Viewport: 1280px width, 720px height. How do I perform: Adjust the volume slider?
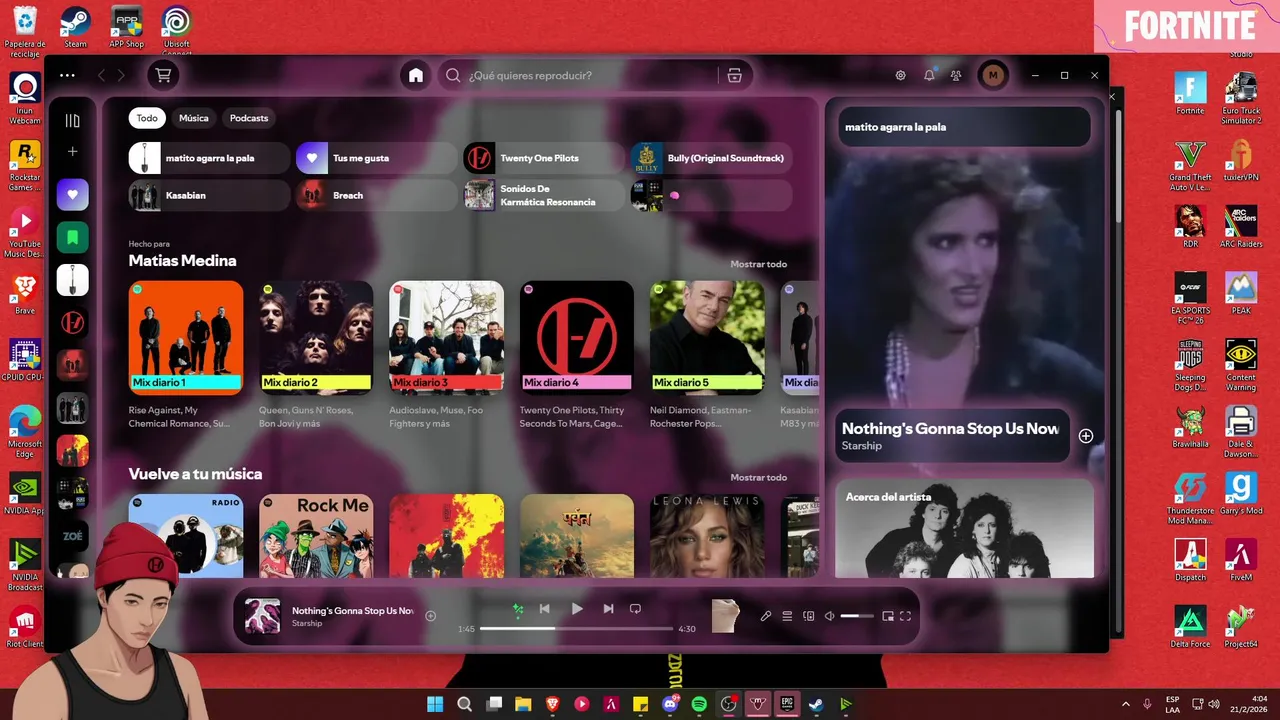[x=857, y=616]
